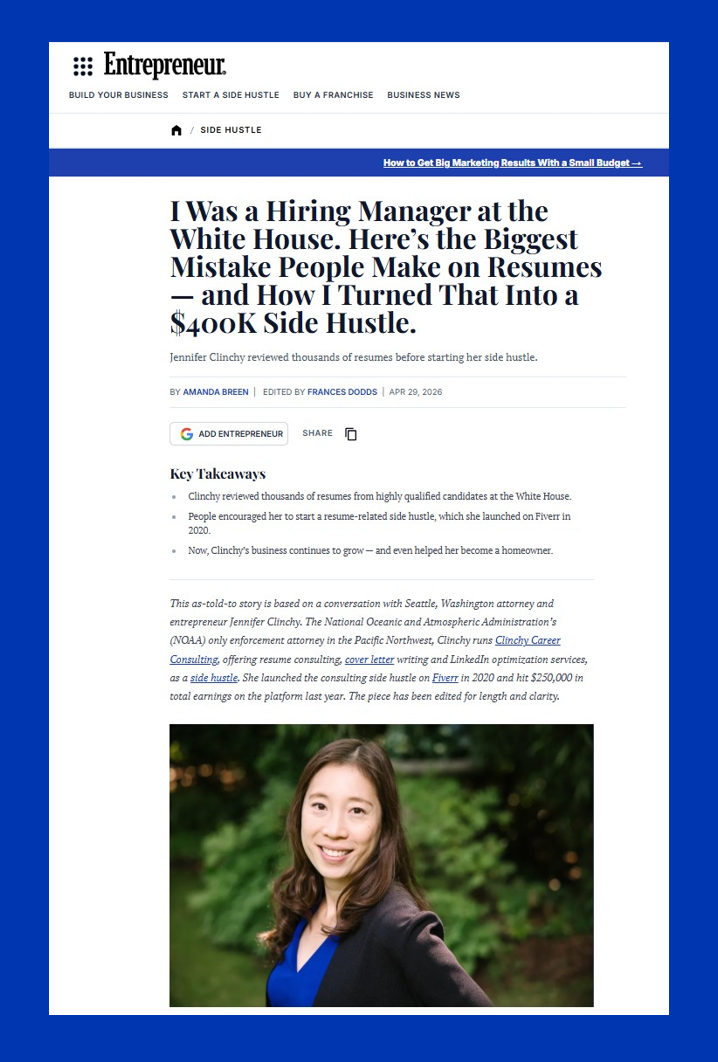718x1062 pixels.
Task: Follow the Clinchy Career Consulting link
Action: pyautogui.click(x=365, y=650)
